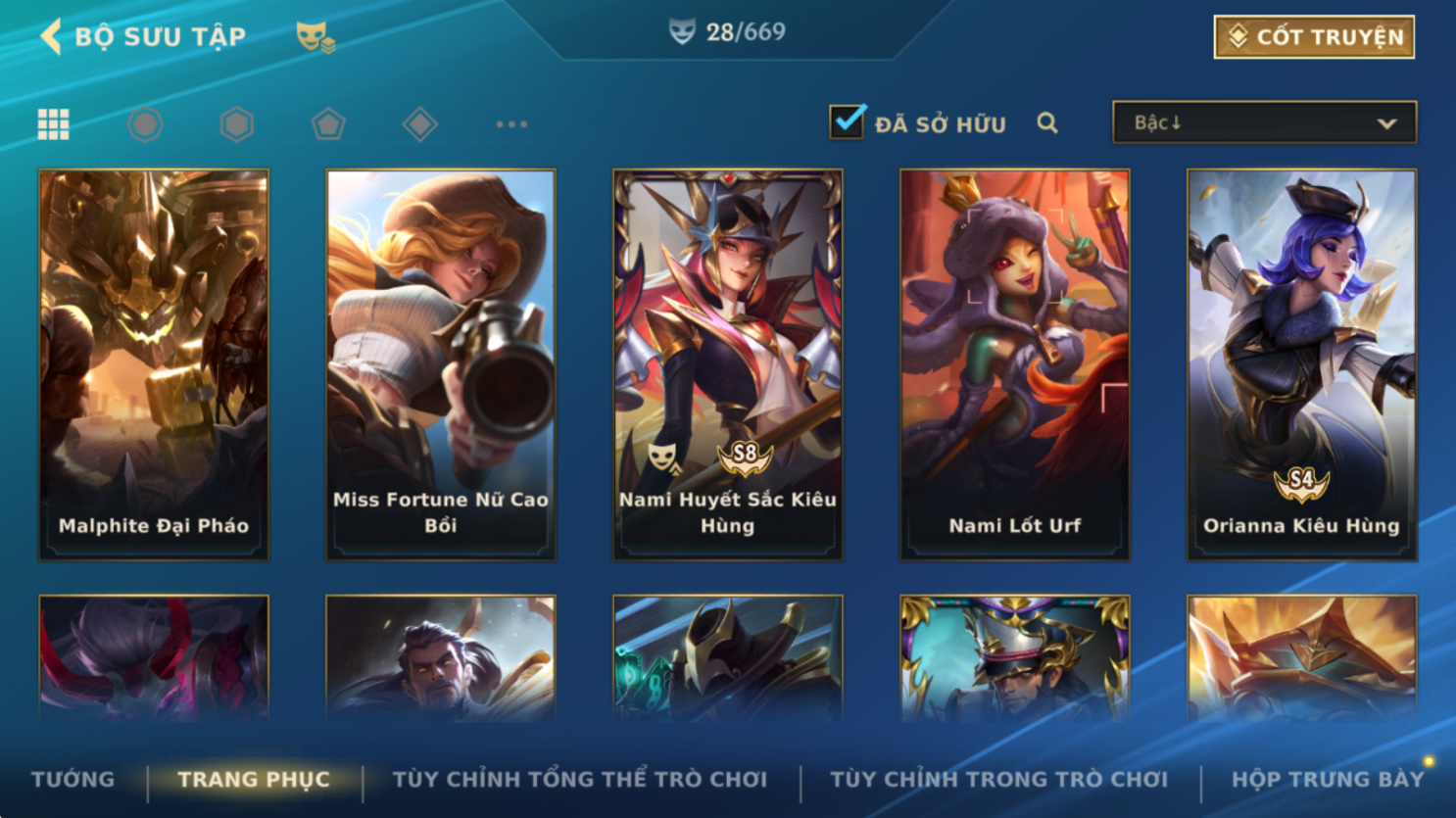1456x818 pixels.
Task: Open Tùy Chỉnh Tổng Thể Trò Chơi tab
Action: pyautogui.click(x=580, y=779)
